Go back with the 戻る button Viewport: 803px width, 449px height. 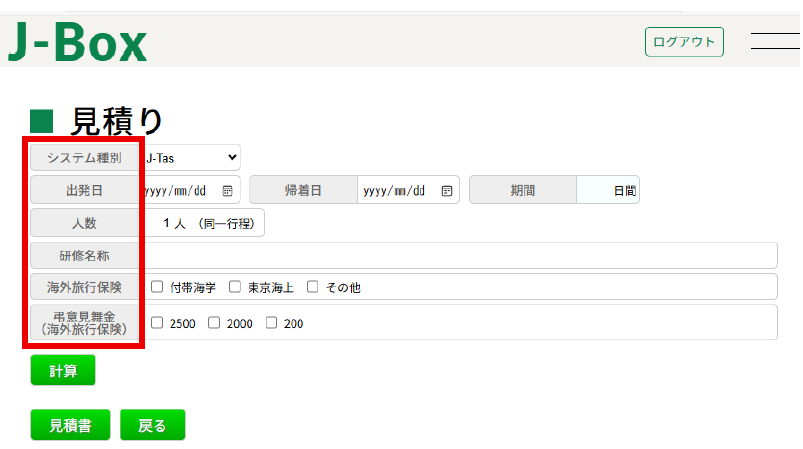tap(152, 425)
